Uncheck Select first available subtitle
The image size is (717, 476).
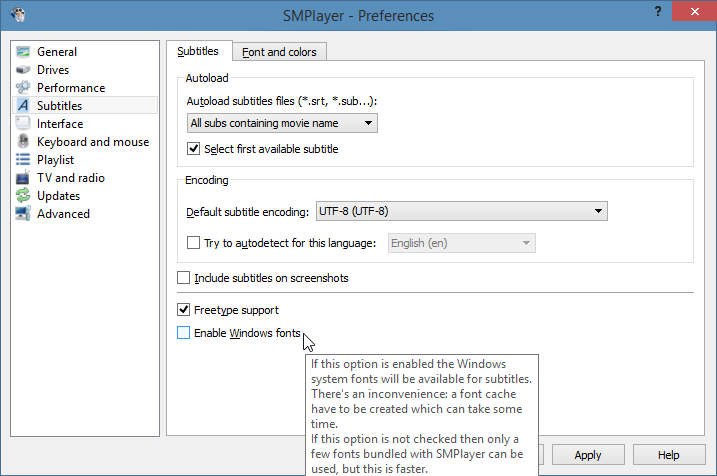click(x=195, y=149)
